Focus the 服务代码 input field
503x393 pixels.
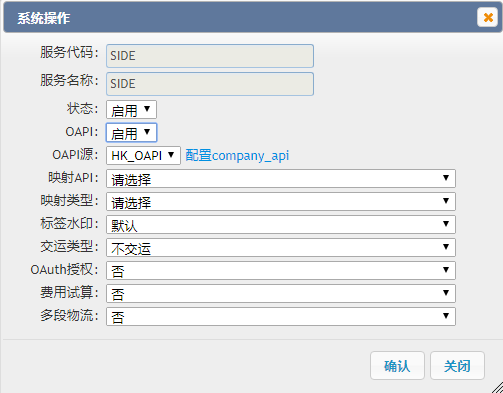(x=210, y=56)
